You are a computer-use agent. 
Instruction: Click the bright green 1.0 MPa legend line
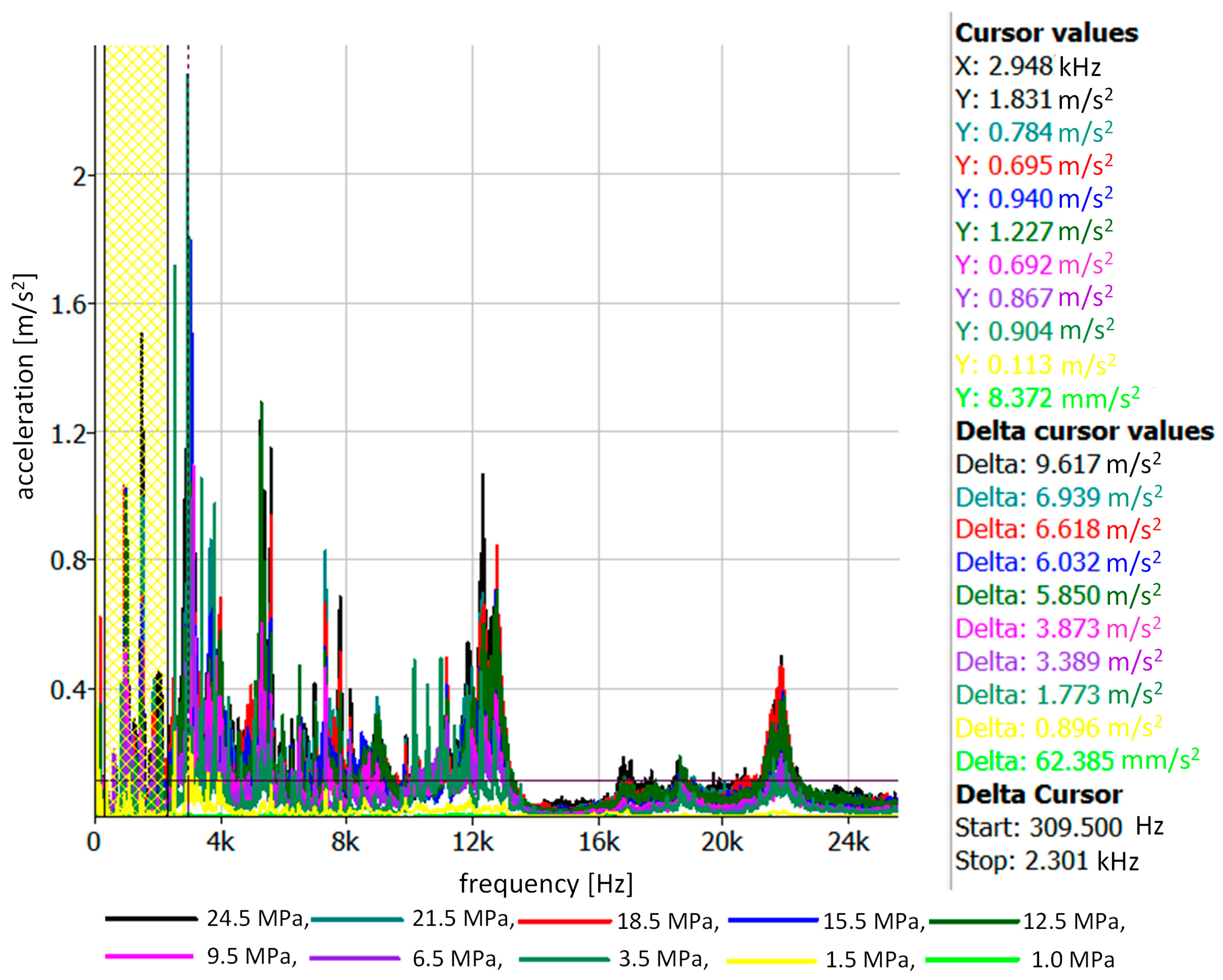coord(972,960)
